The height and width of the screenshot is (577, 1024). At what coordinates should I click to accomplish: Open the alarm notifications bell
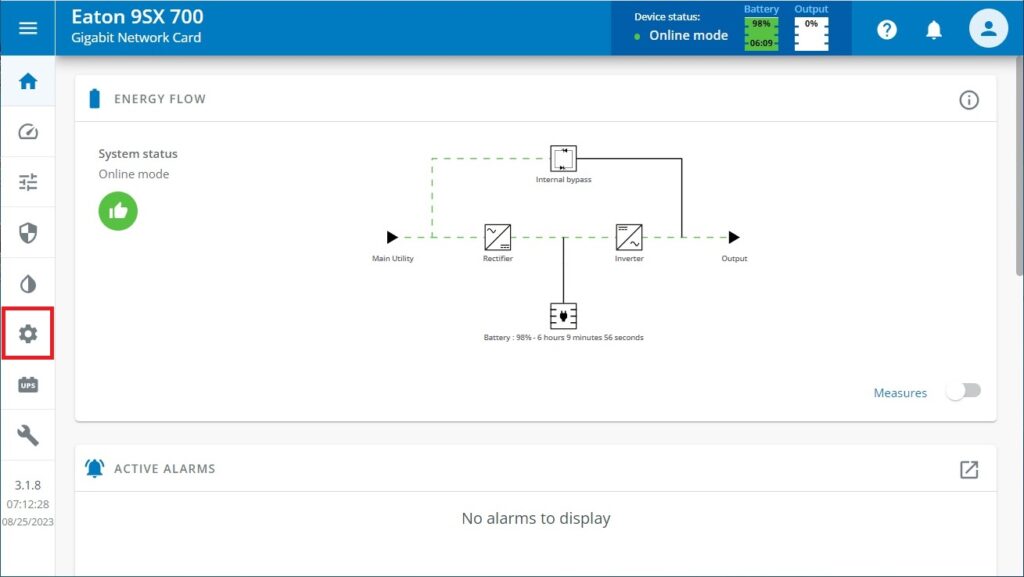pyautogui.click(x=934, y=29)
